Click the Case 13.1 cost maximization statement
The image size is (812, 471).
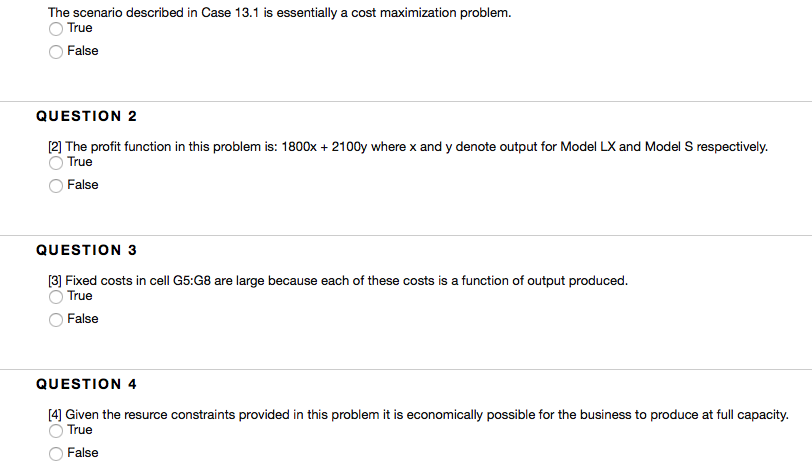pyautogui.click(x=280, y=13)
